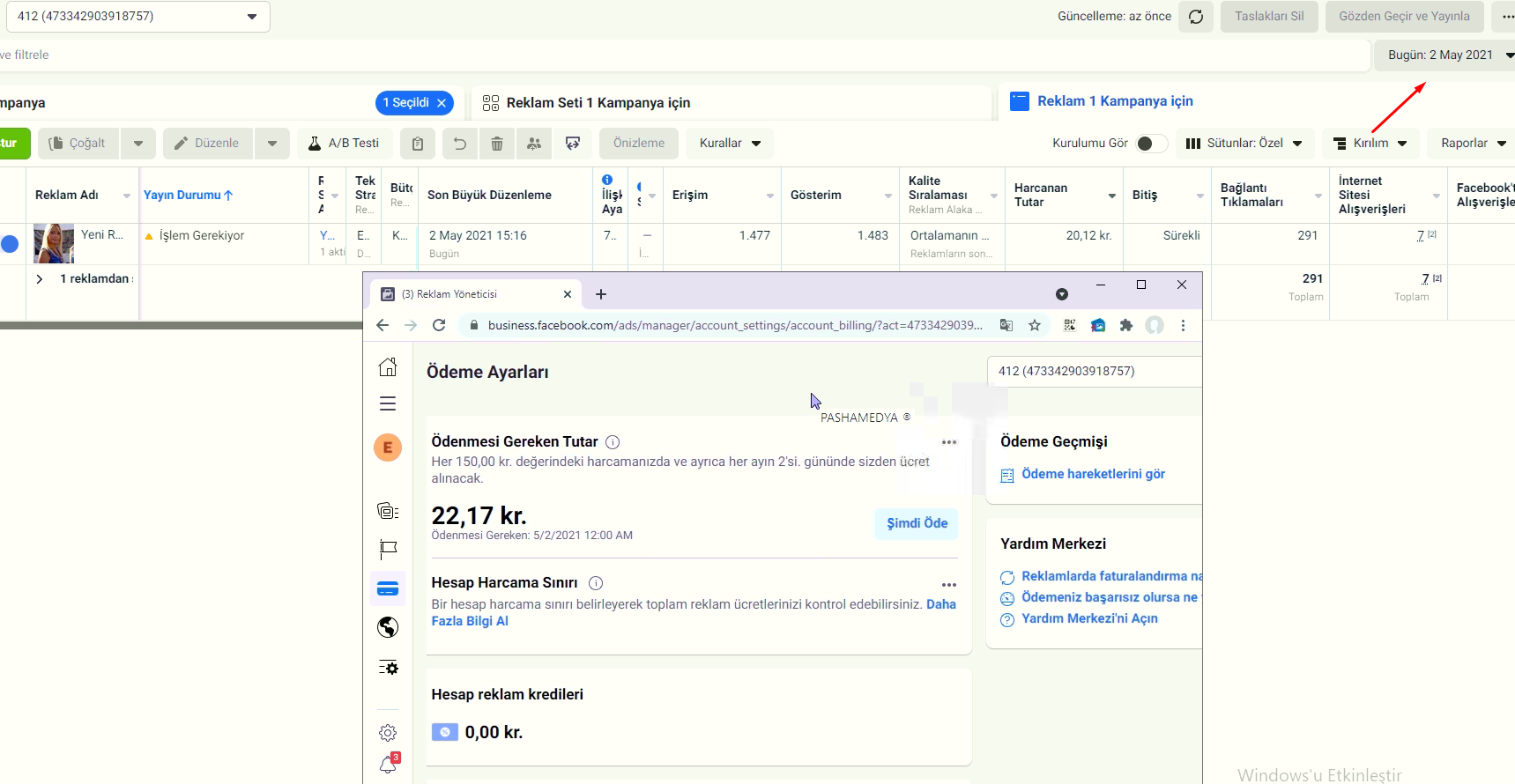Viewport: 1515px width, 784px height.
Task: Click the info icon beside Hesap Harcama Sınırı
Action: coord(596,583)
